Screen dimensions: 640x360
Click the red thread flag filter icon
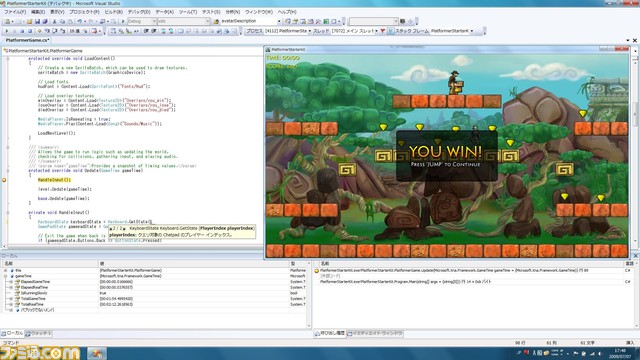tap(382, 31)
